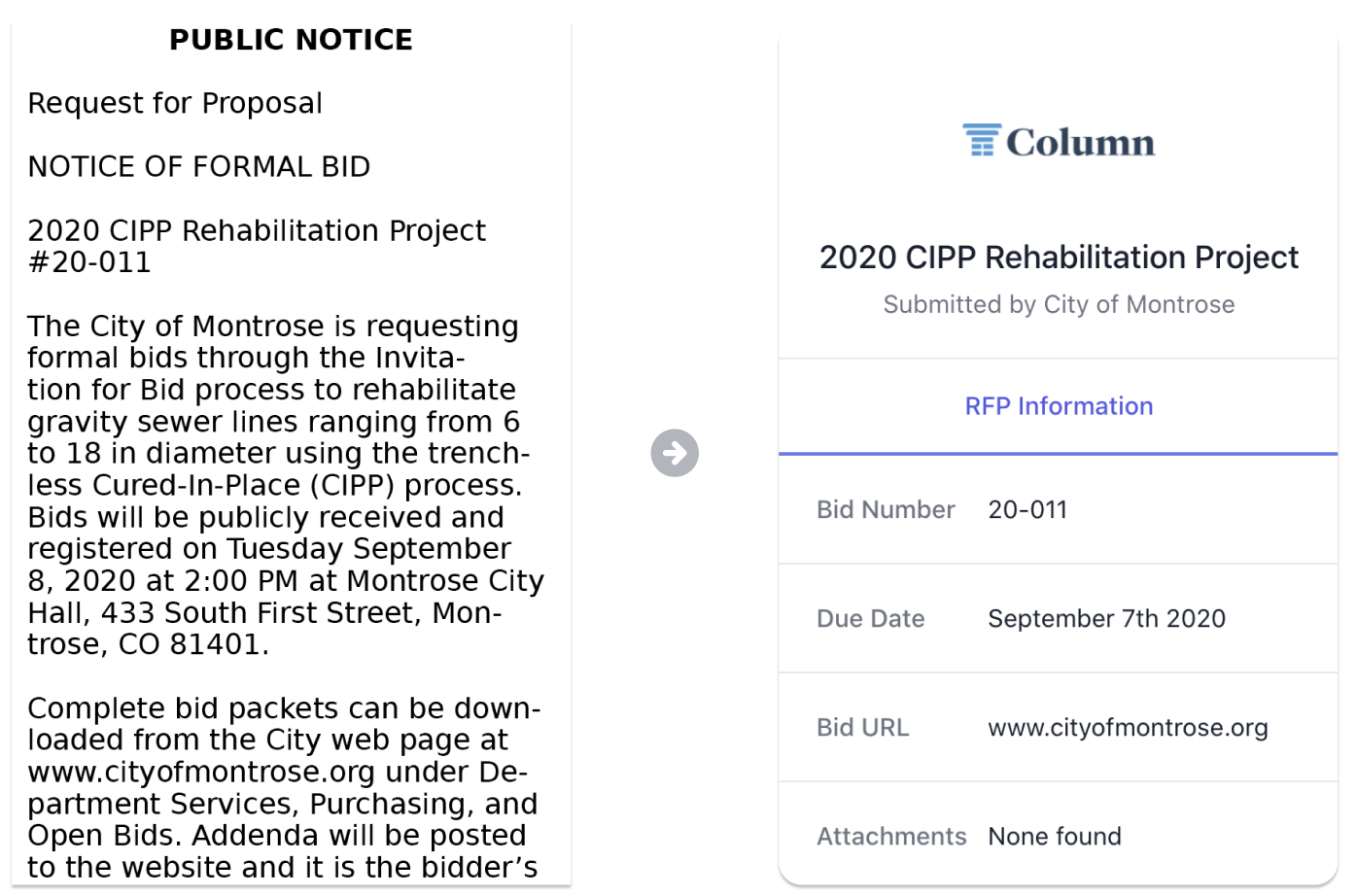
Task: Click the Column wordmark text
Action: [1080, 143]
